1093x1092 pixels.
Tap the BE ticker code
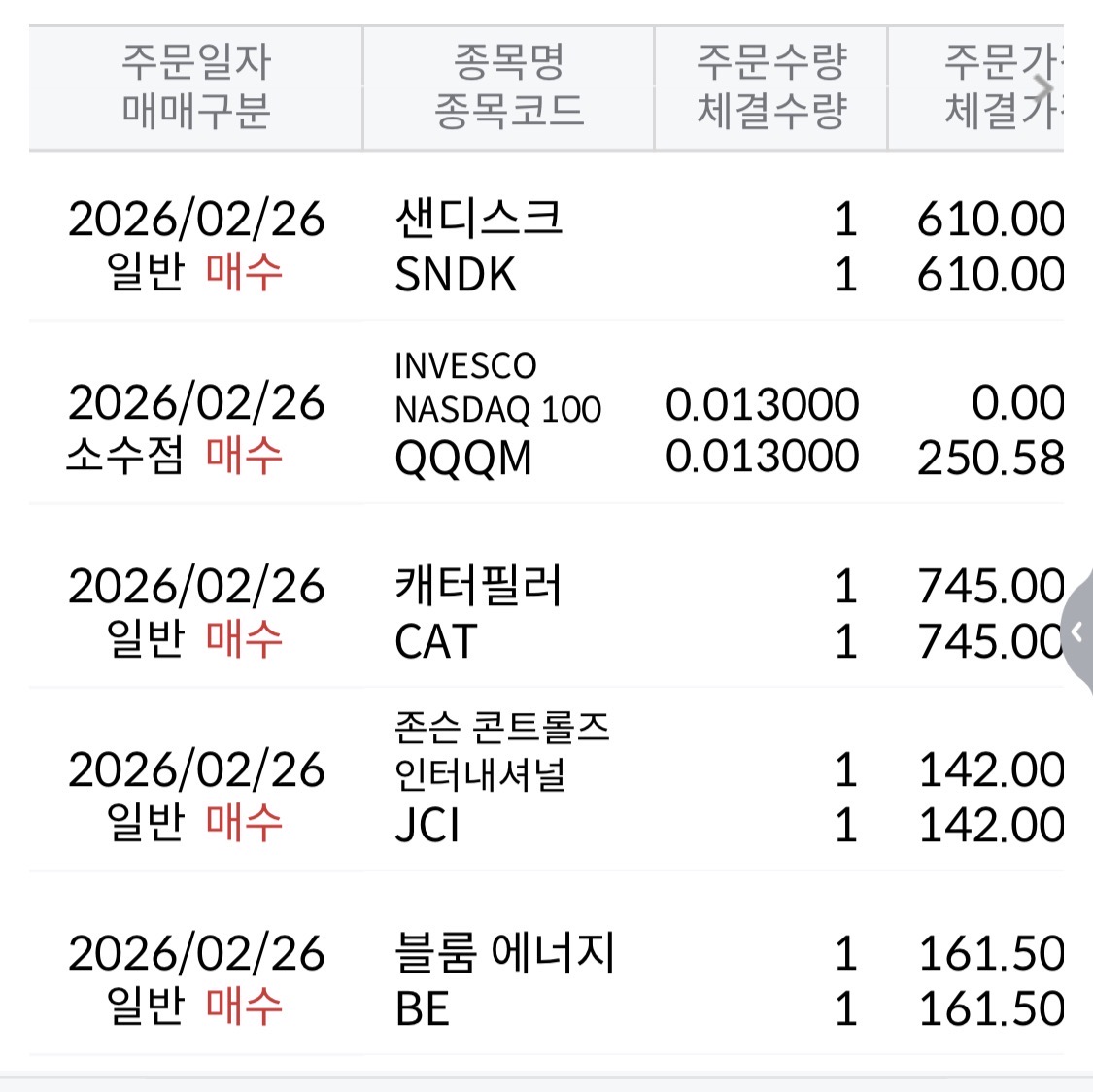[423, 1009]
